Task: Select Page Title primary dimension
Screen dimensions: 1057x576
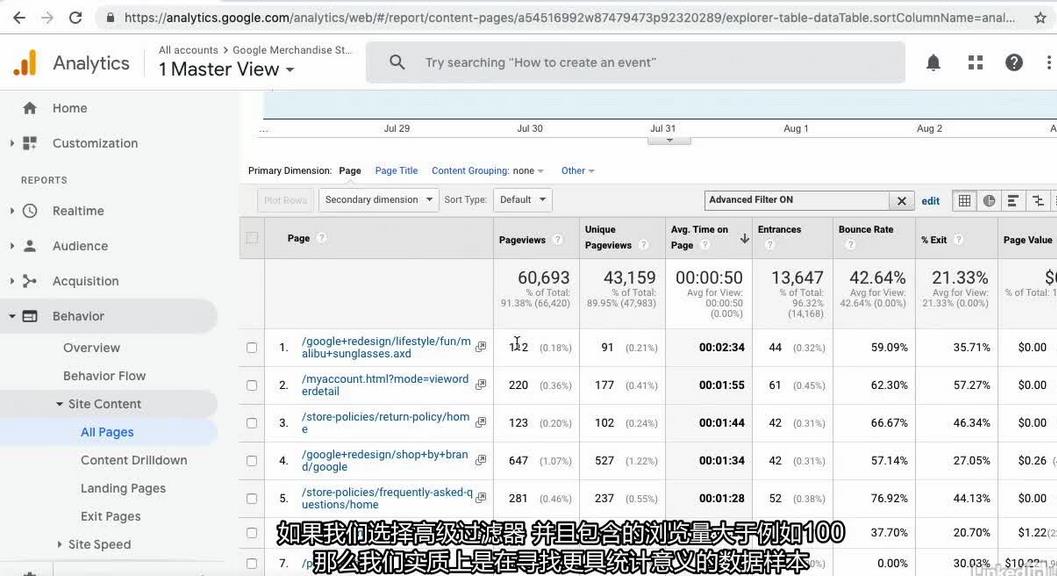Action: click(396, 171)
